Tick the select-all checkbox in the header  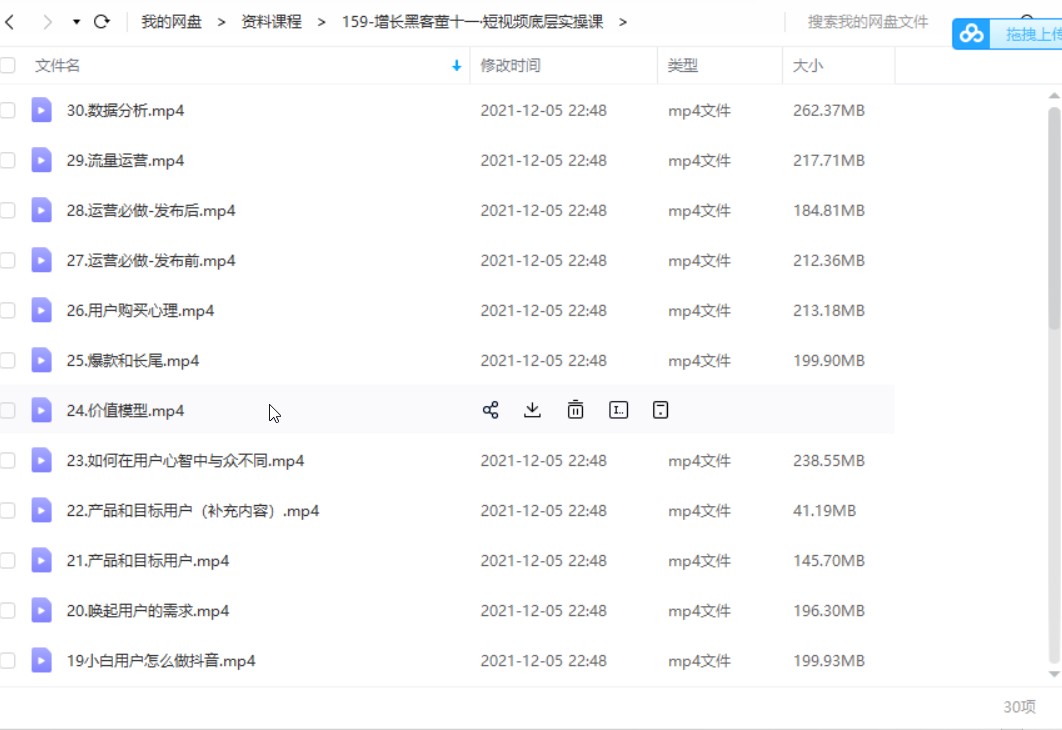(x=8, y=65)
